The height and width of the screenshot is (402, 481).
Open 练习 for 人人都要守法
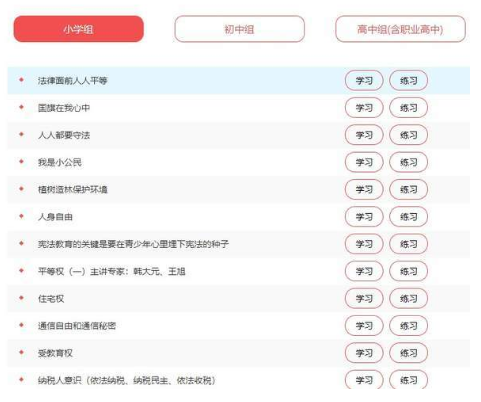(408, 135)
